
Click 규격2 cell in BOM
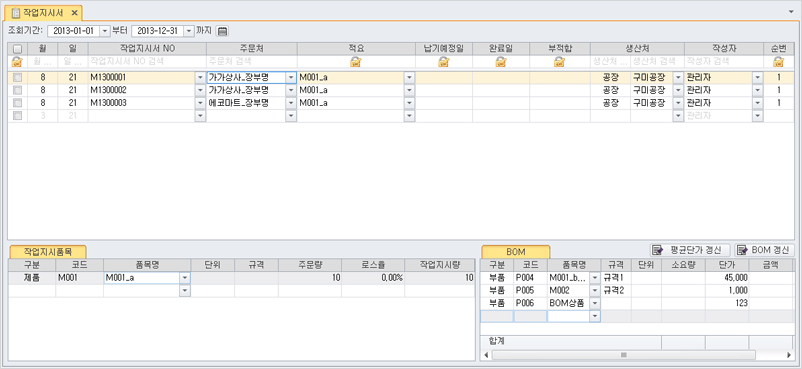pos(616,290)
